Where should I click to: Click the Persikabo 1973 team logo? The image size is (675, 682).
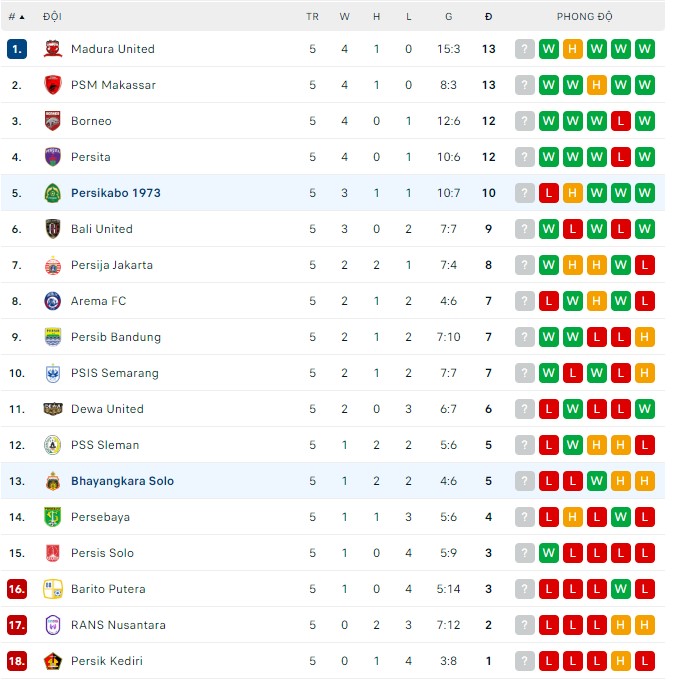pyautogui.click(x=53, y=193)
